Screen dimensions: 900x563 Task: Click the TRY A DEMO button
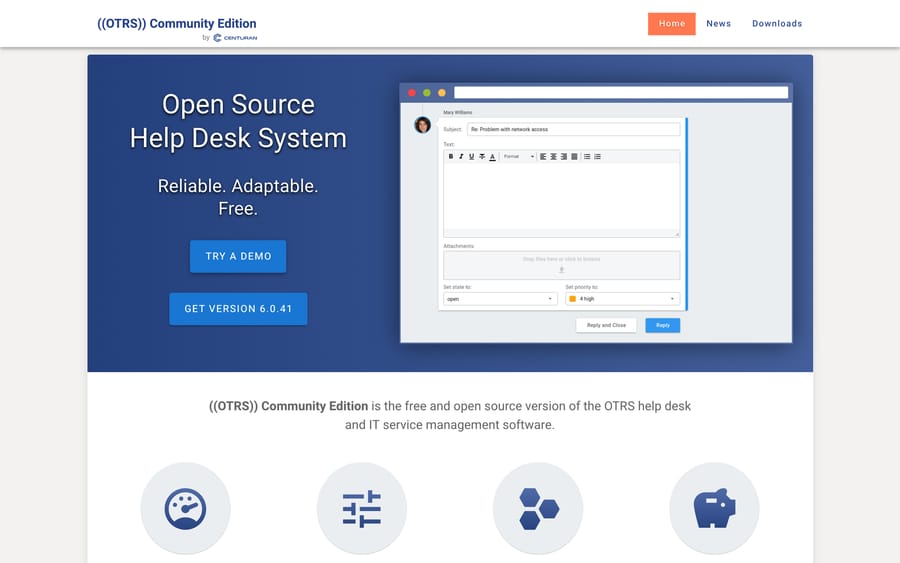[x=238, y=257]
